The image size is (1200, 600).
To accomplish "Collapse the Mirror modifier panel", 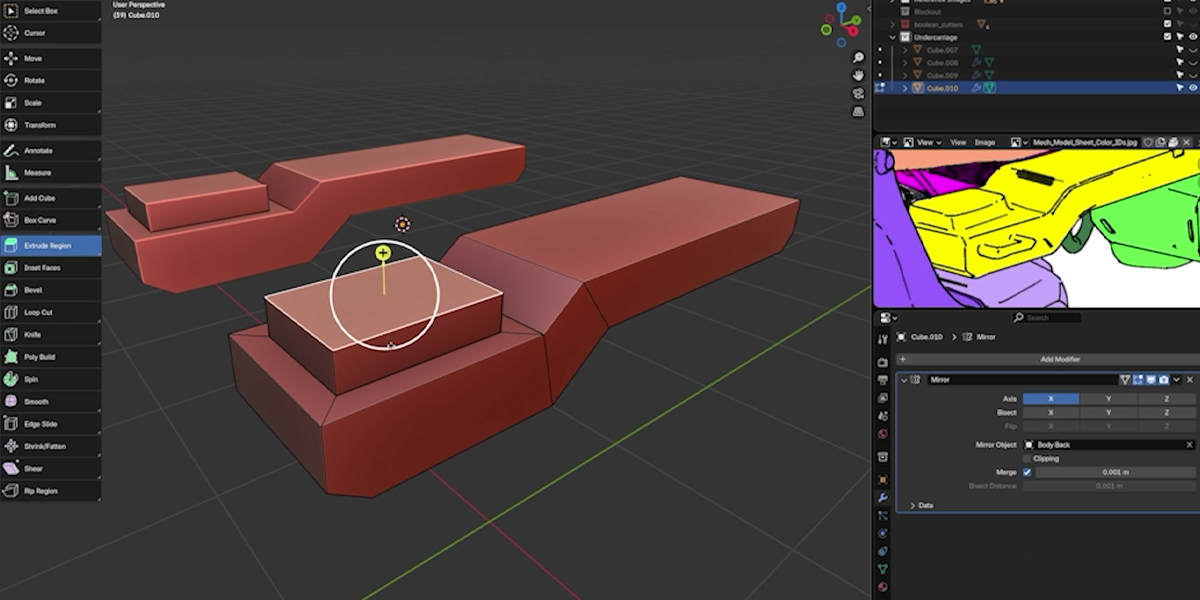I will 904,380.
